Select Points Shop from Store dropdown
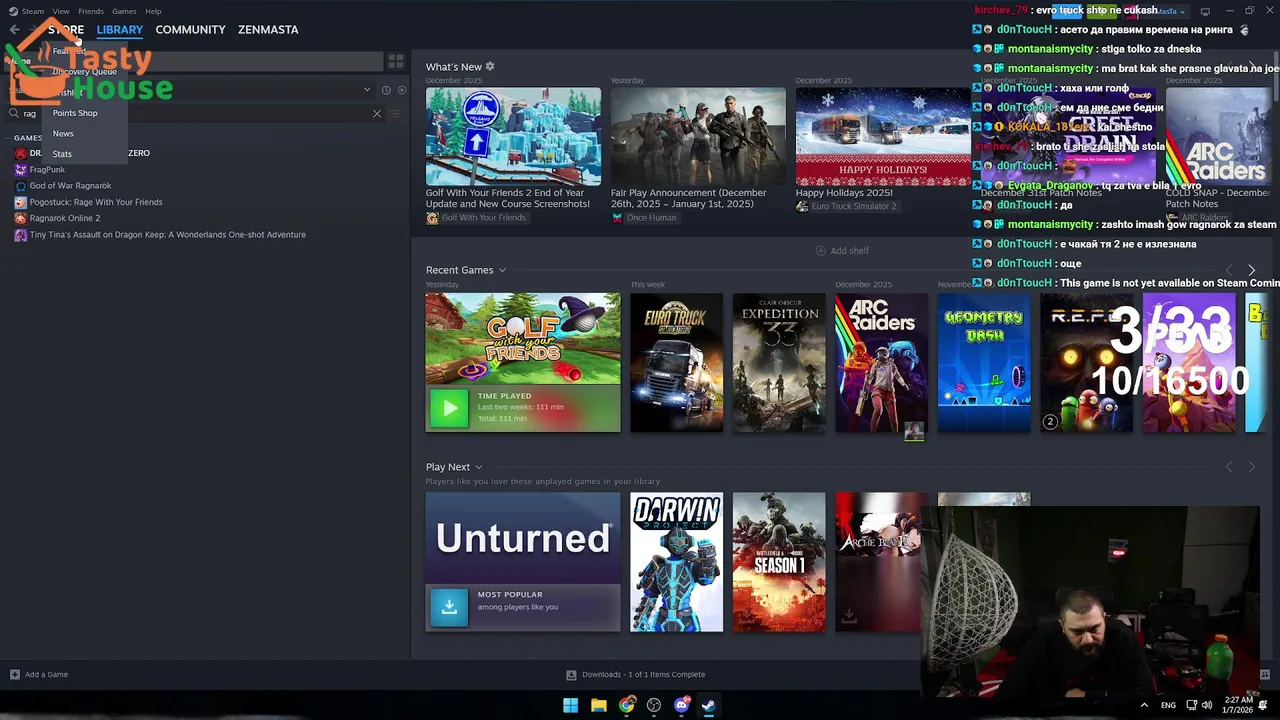Image resolution: width=1280 pixels, height=720 pixels. click(x=75, y=113)
